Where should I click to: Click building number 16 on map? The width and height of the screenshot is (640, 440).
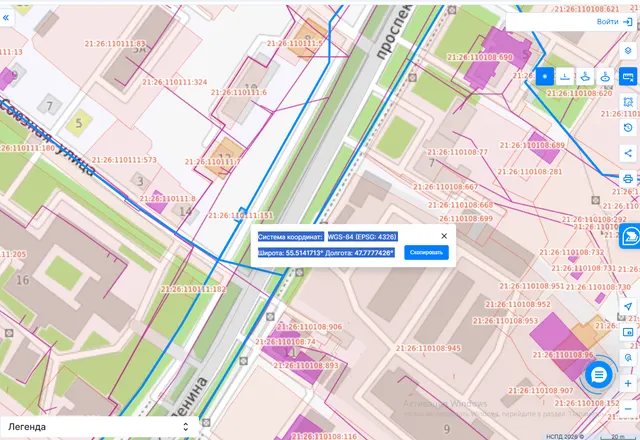point(22,280)
